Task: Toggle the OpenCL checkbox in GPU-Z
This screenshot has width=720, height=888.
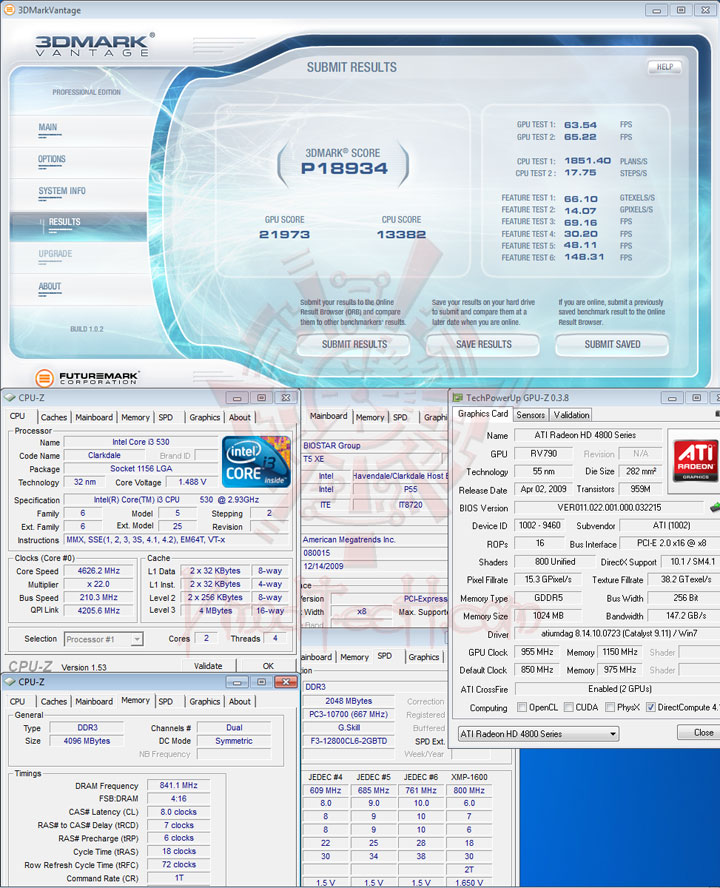Action: coord(522,707)
